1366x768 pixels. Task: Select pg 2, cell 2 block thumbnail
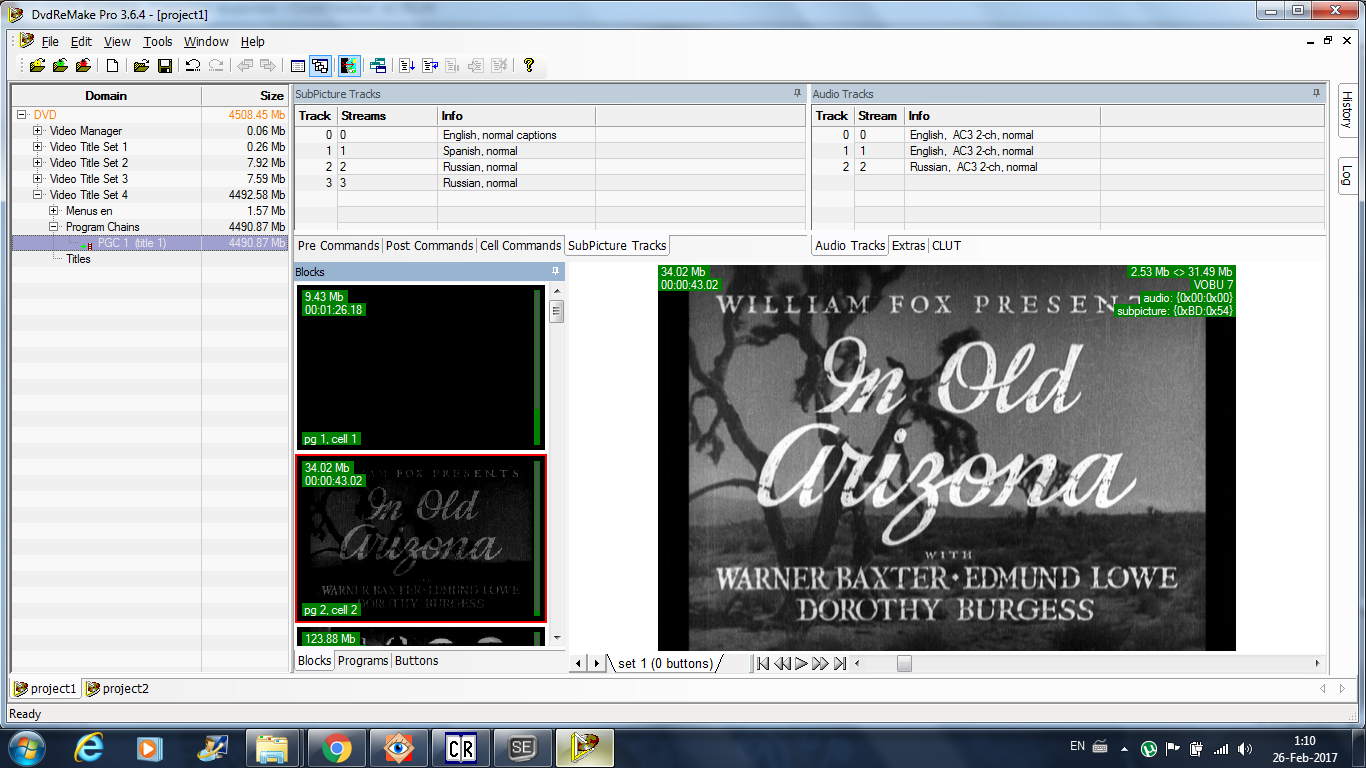421,538
